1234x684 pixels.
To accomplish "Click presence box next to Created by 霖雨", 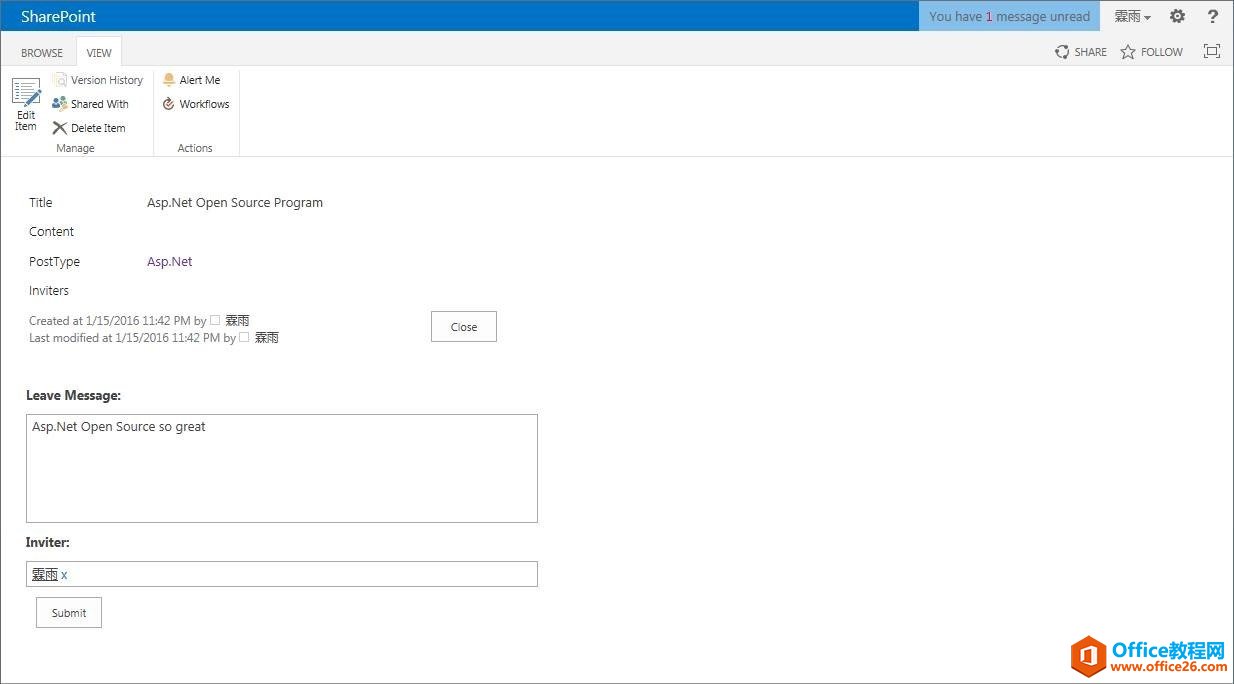I will click(215, 320).
